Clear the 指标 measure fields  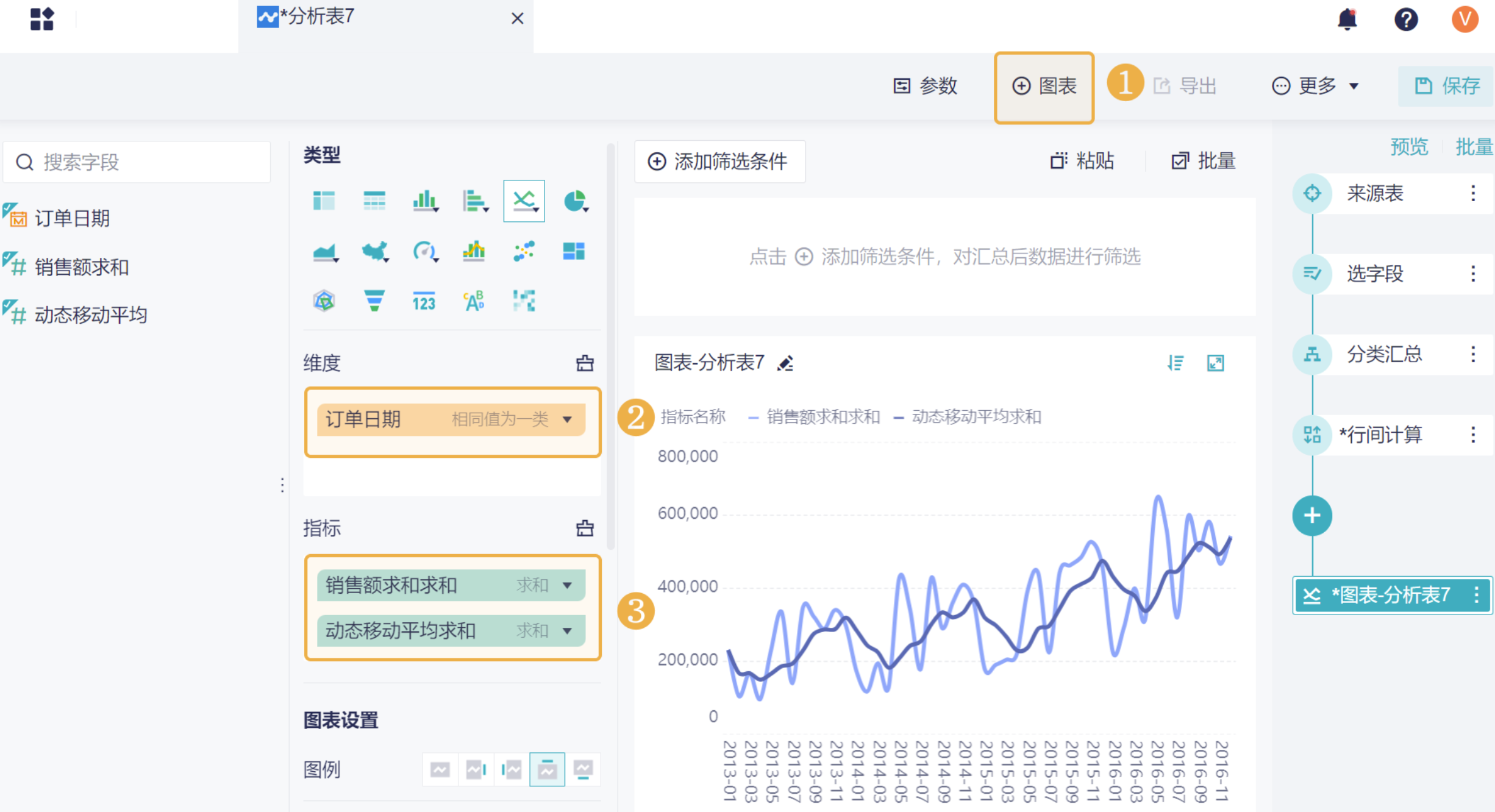585,528
